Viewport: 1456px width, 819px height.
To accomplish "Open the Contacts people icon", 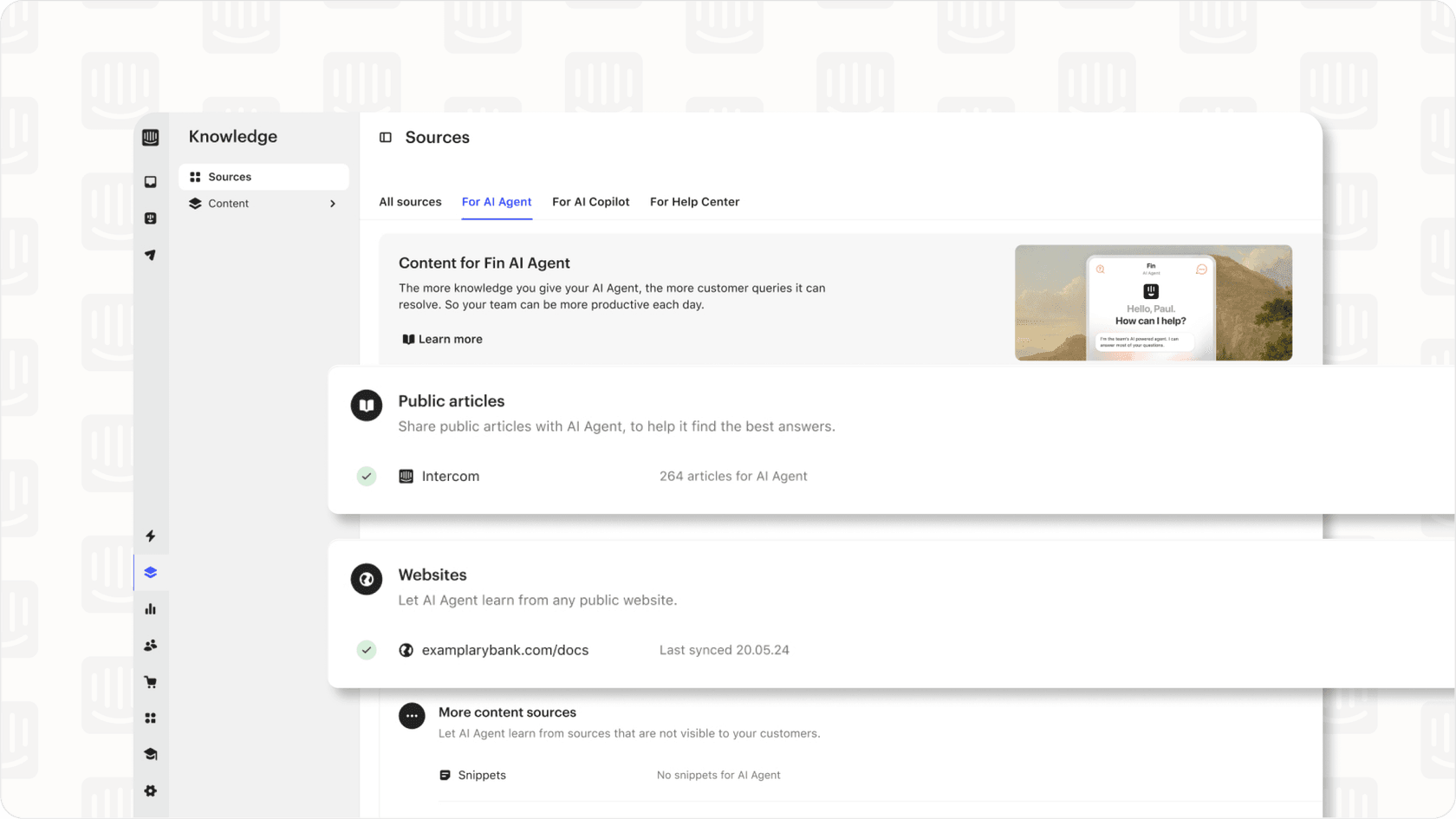I will pyautogui.click(x=151, y=645).
